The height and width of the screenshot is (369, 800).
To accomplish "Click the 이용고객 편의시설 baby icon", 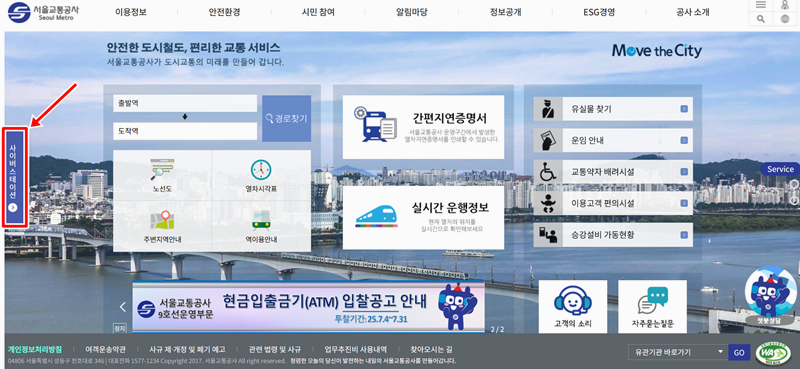I will pos(547,203).
